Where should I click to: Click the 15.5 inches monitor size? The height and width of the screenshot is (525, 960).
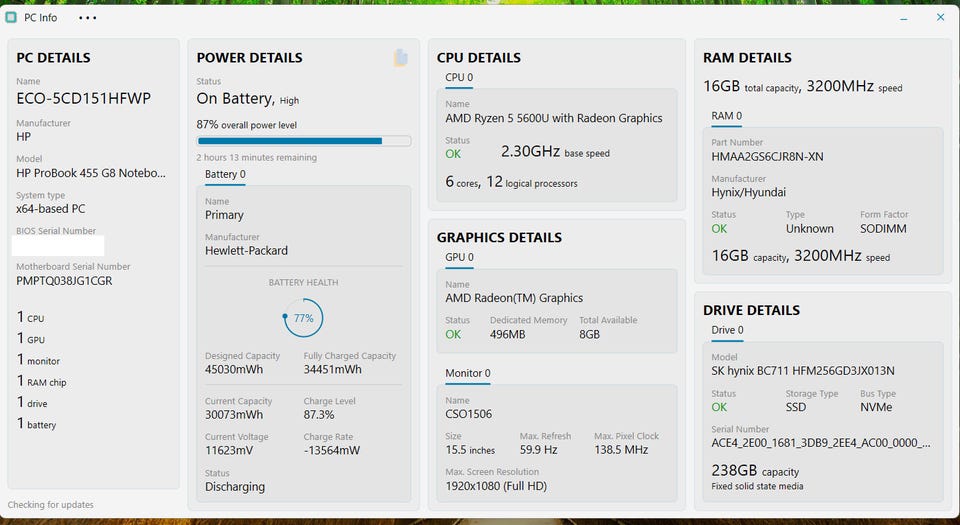click(x=470, y=450)
